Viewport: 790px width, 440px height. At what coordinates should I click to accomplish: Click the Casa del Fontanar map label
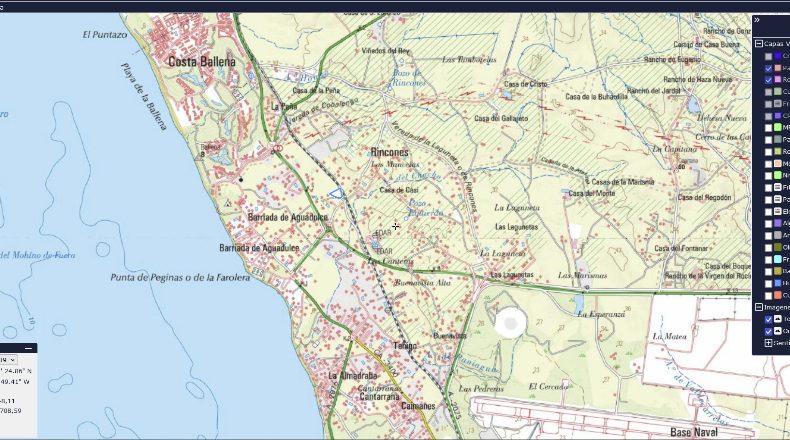[x=681, y=248]
